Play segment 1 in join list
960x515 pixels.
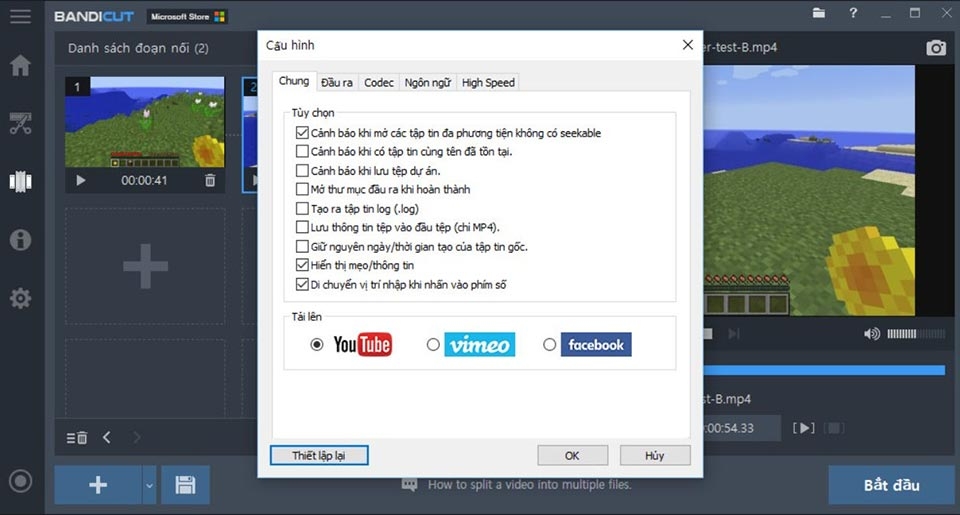click(x=81, y=181)
